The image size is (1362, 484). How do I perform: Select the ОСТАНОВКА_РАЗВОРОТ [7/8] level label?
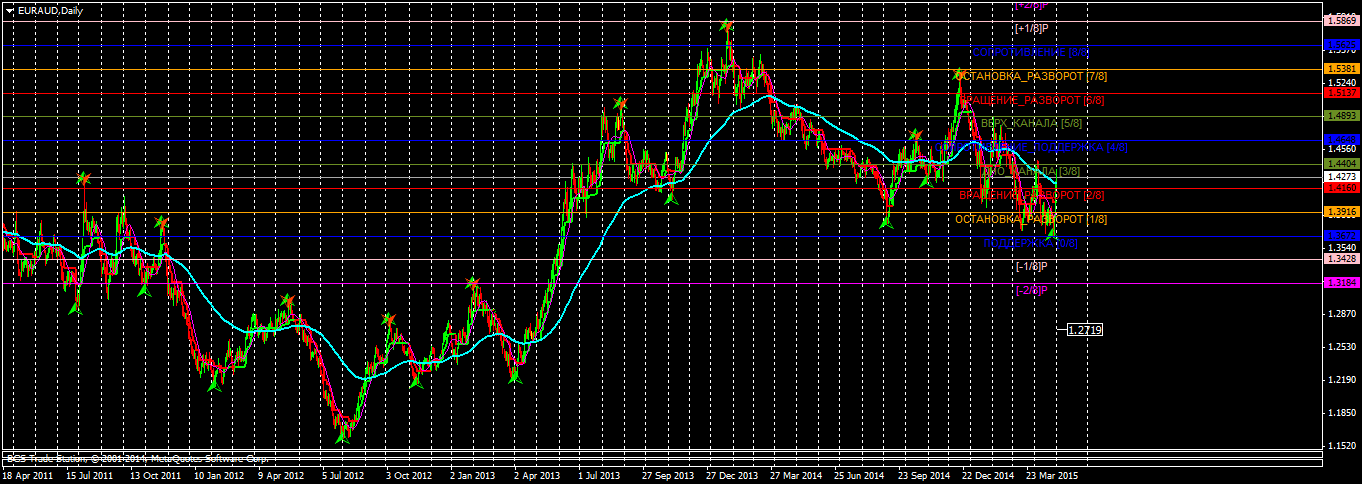pos(1031,76)
